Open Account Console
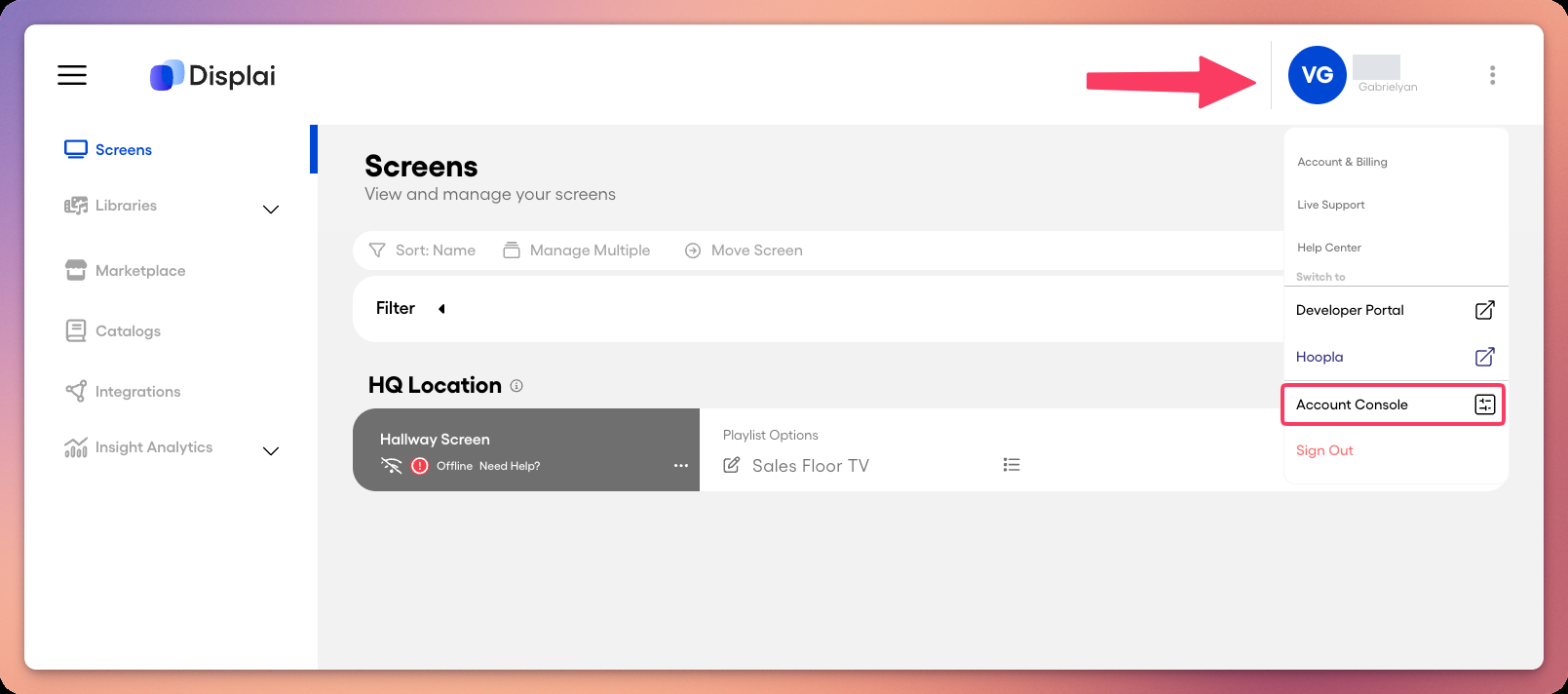1568x694 pixels. point(1394,405)
